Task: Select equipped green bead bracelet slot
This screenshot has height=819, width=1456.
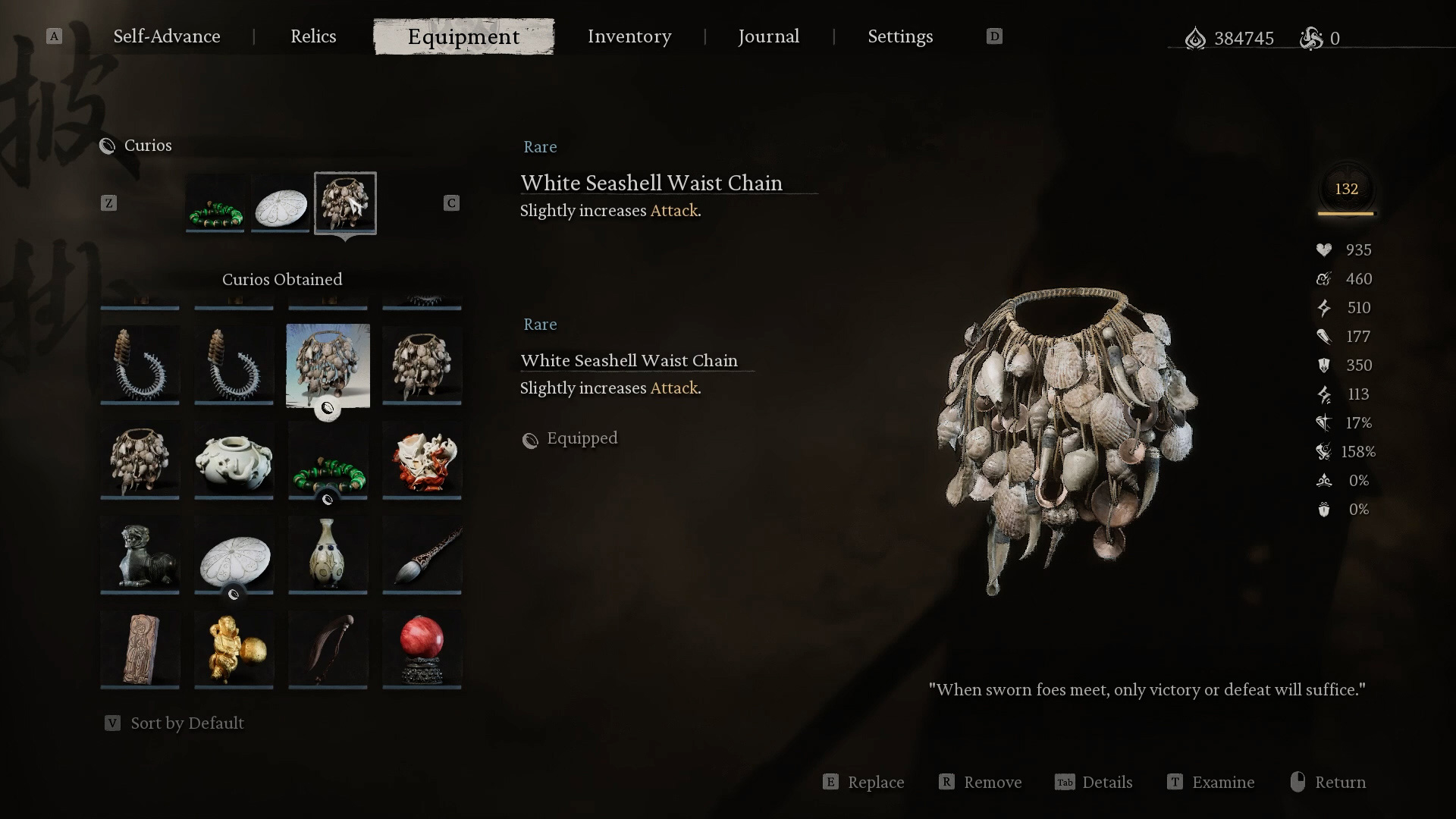Action: pyautogui.click(x=215, y=203)
